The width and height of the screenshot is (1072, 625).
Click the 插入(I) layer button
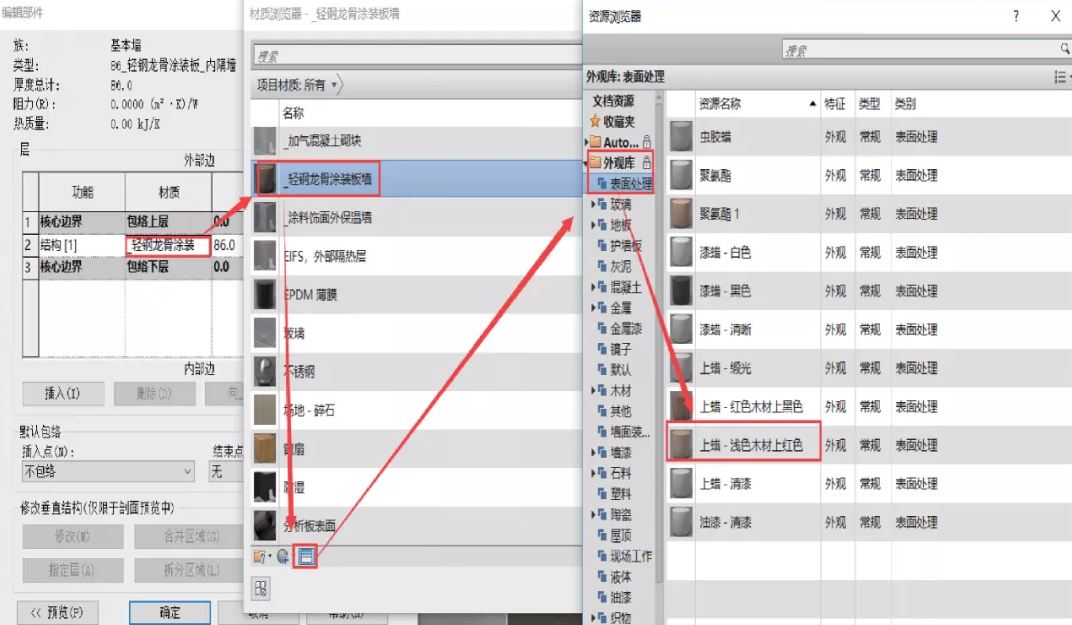[x=63, y=394]
